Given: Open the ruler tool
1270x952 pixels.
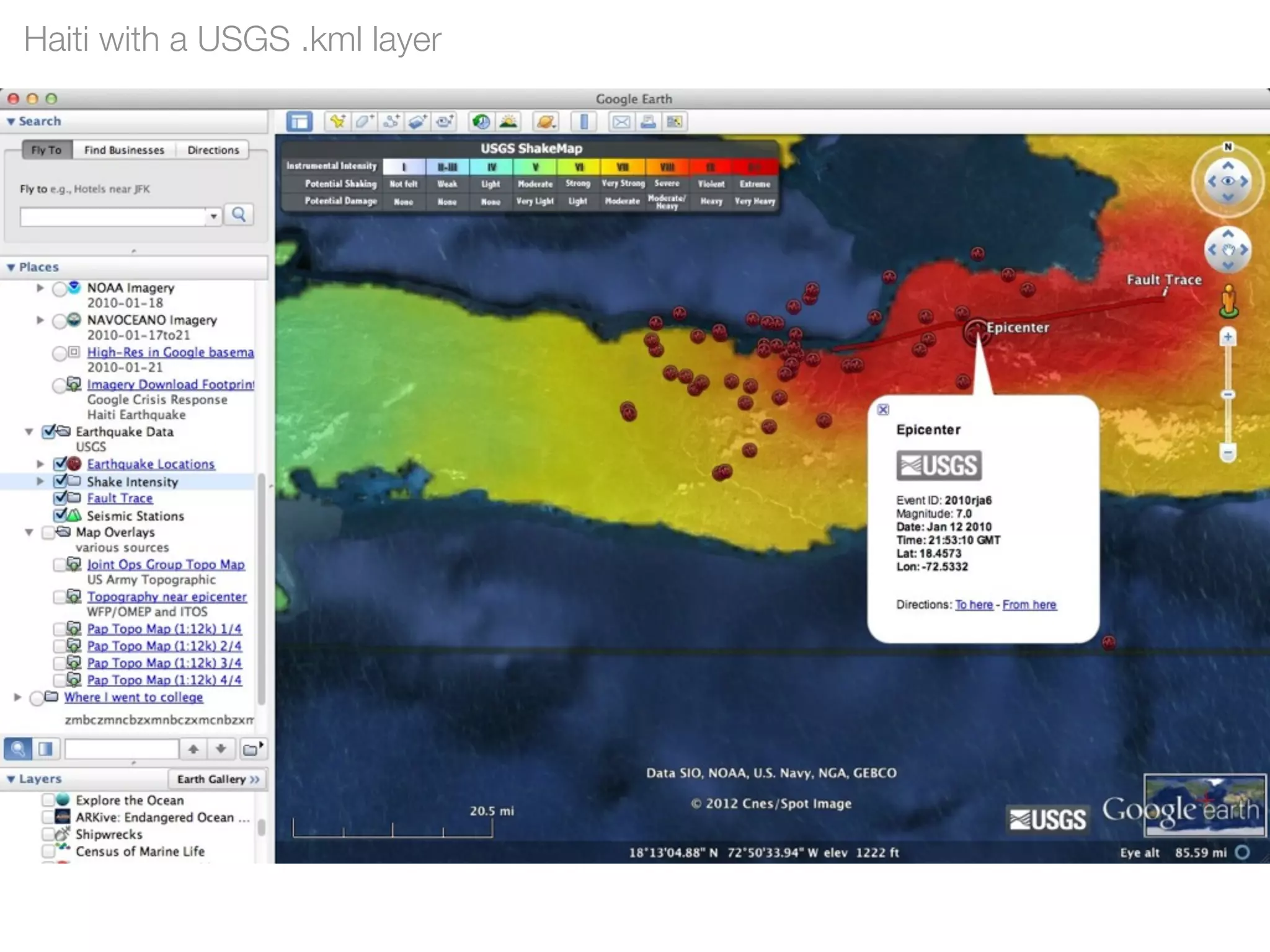Looking at the screenshot, I should tap(584, 121).
